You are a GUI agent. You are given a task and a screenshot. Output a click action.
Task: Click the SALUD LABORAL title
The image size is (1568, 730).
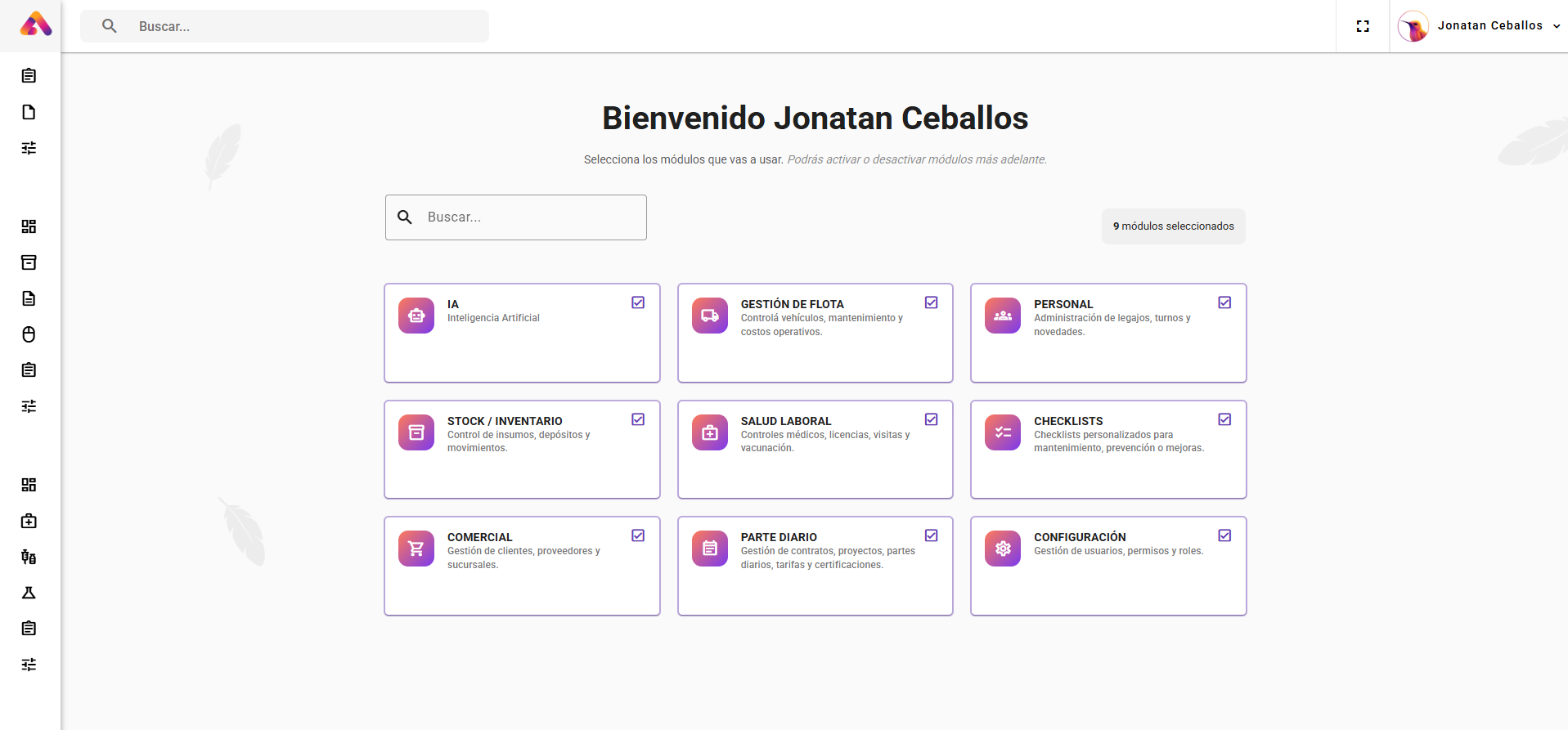click(786, 421)
